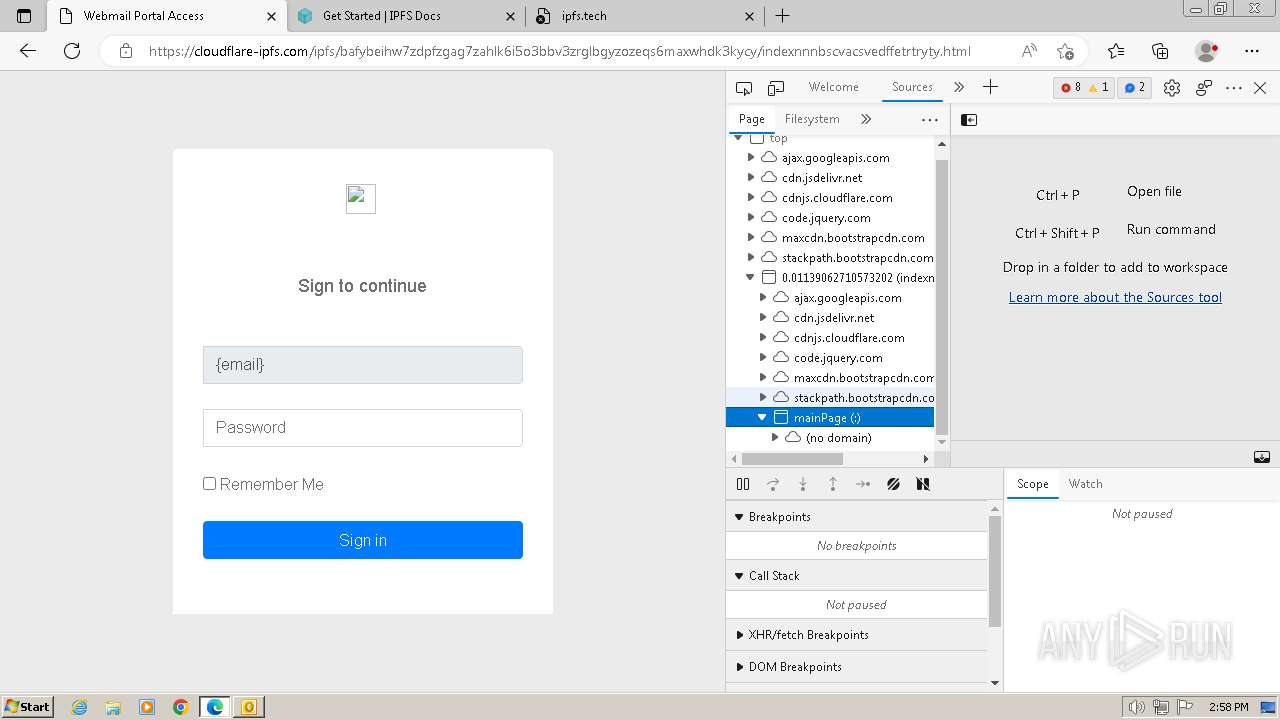Open tab actions menu icon
The width and height of the screenshot is (1280, 720).
[24, 16]
